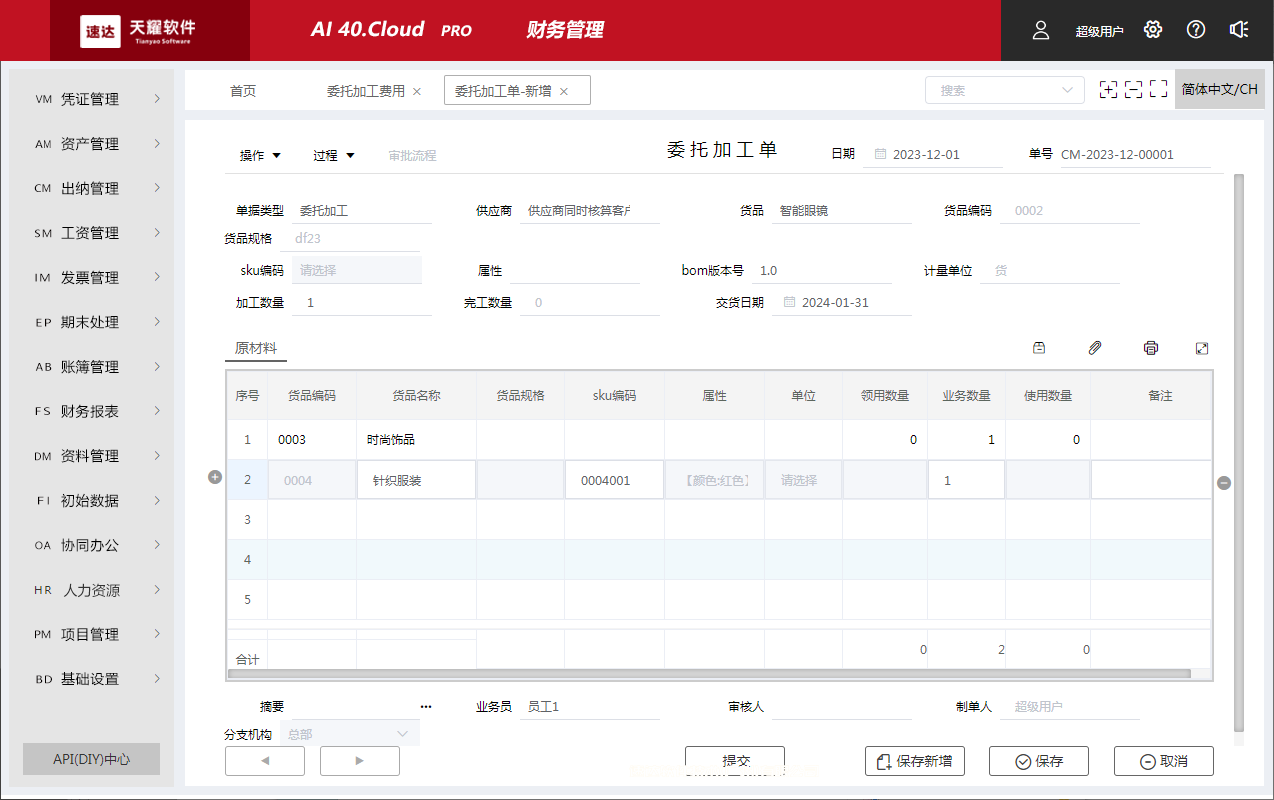Click the announcement speaker icon
Image resolution: width=1274 pixels, height=800 pixels.
1239,30
